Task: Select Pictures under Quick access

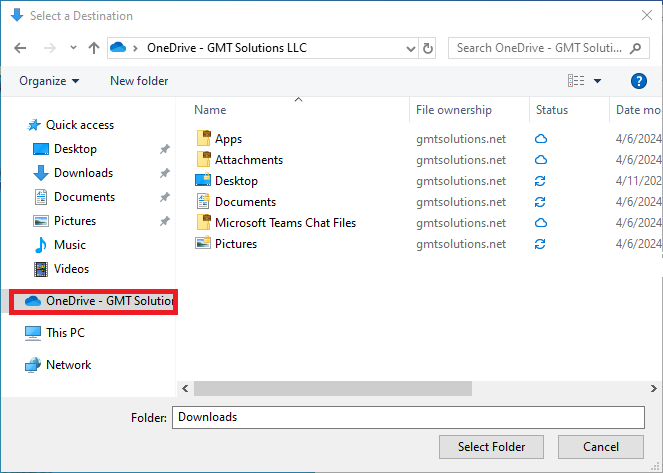Action: (x=75, y=221)
